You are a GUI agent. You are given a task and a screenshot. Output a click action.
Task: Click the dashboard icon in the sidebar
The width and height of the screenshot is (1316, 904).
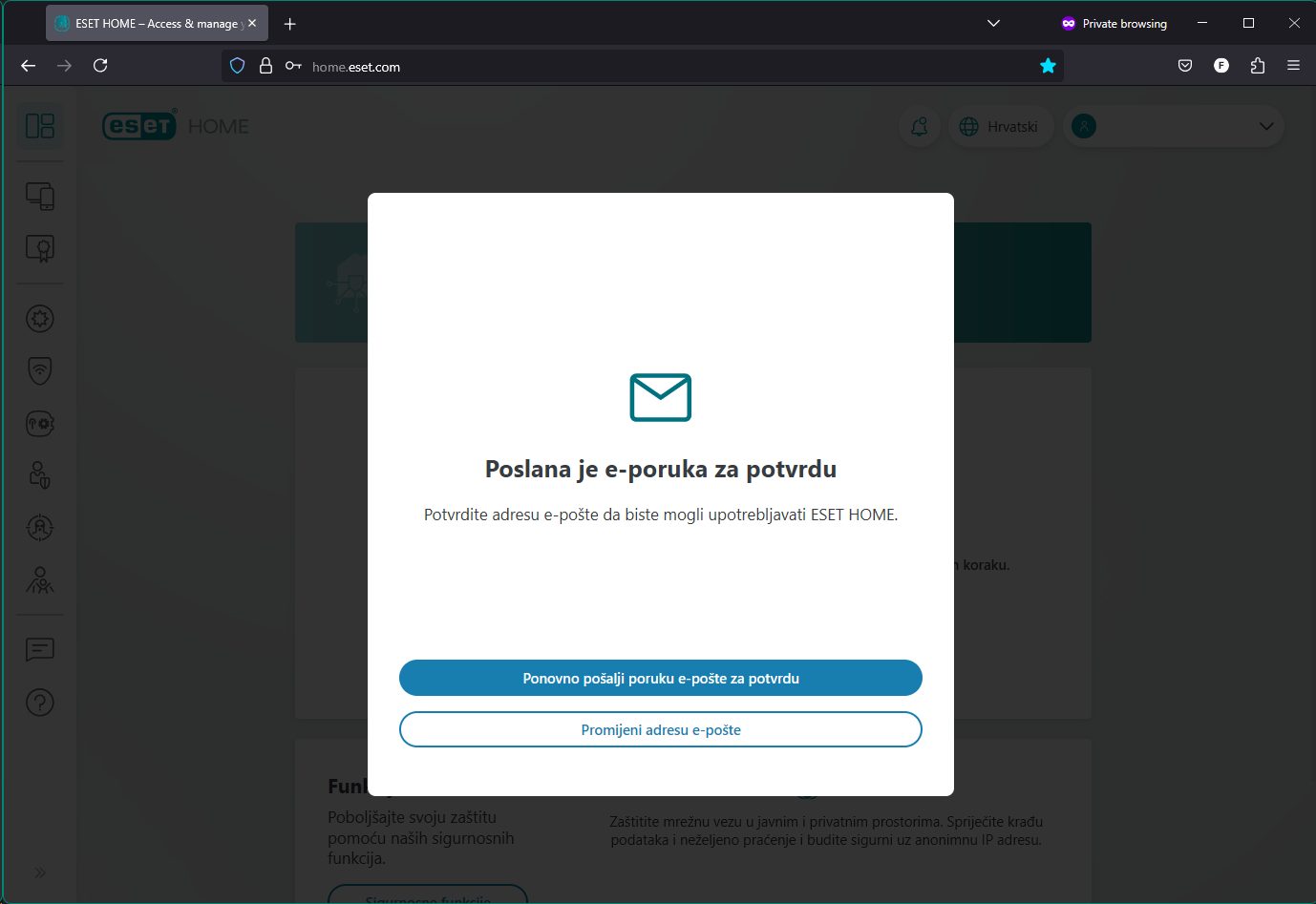(40, 126)
